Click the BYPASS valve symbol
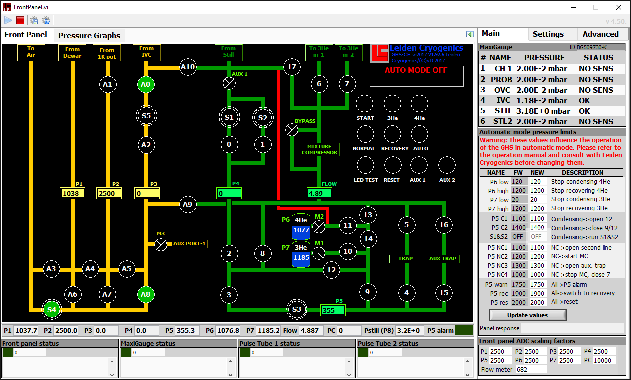631x380 pixels. click(292, 130)
